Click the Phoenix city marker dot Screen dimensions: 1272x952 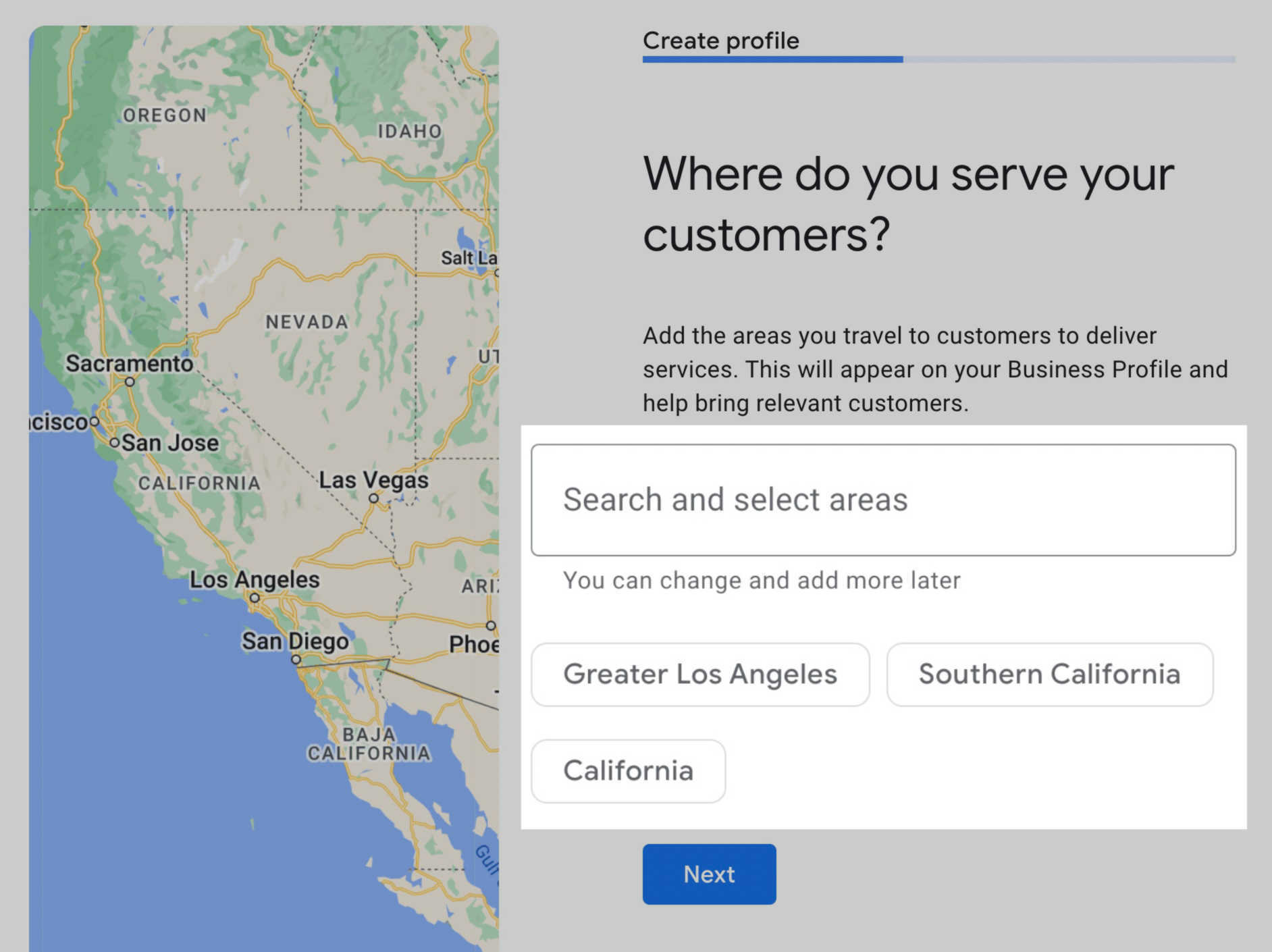click(491, 626)
